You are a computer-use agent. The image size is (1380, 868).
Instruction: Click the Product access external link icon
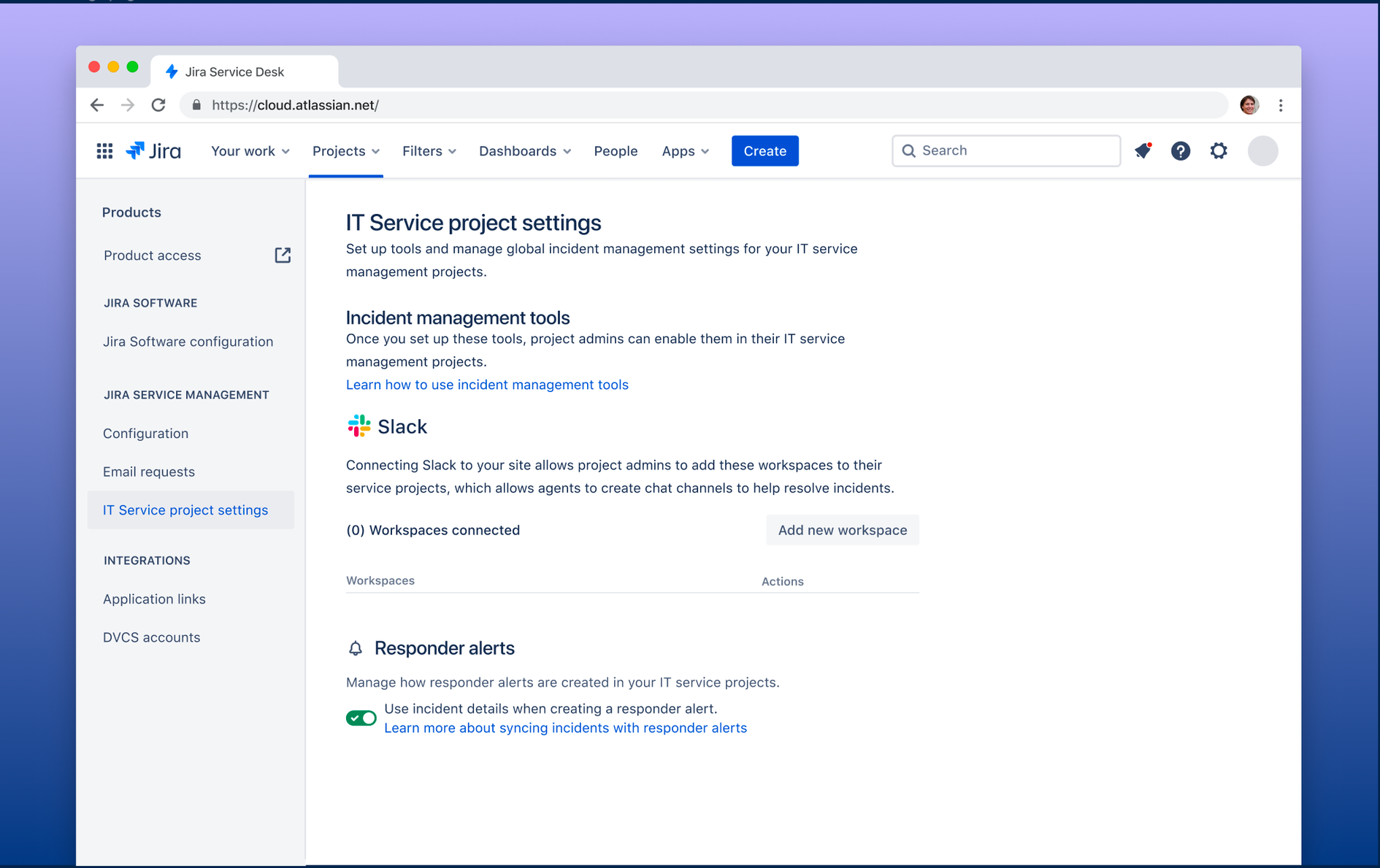[x=283, y=255]
